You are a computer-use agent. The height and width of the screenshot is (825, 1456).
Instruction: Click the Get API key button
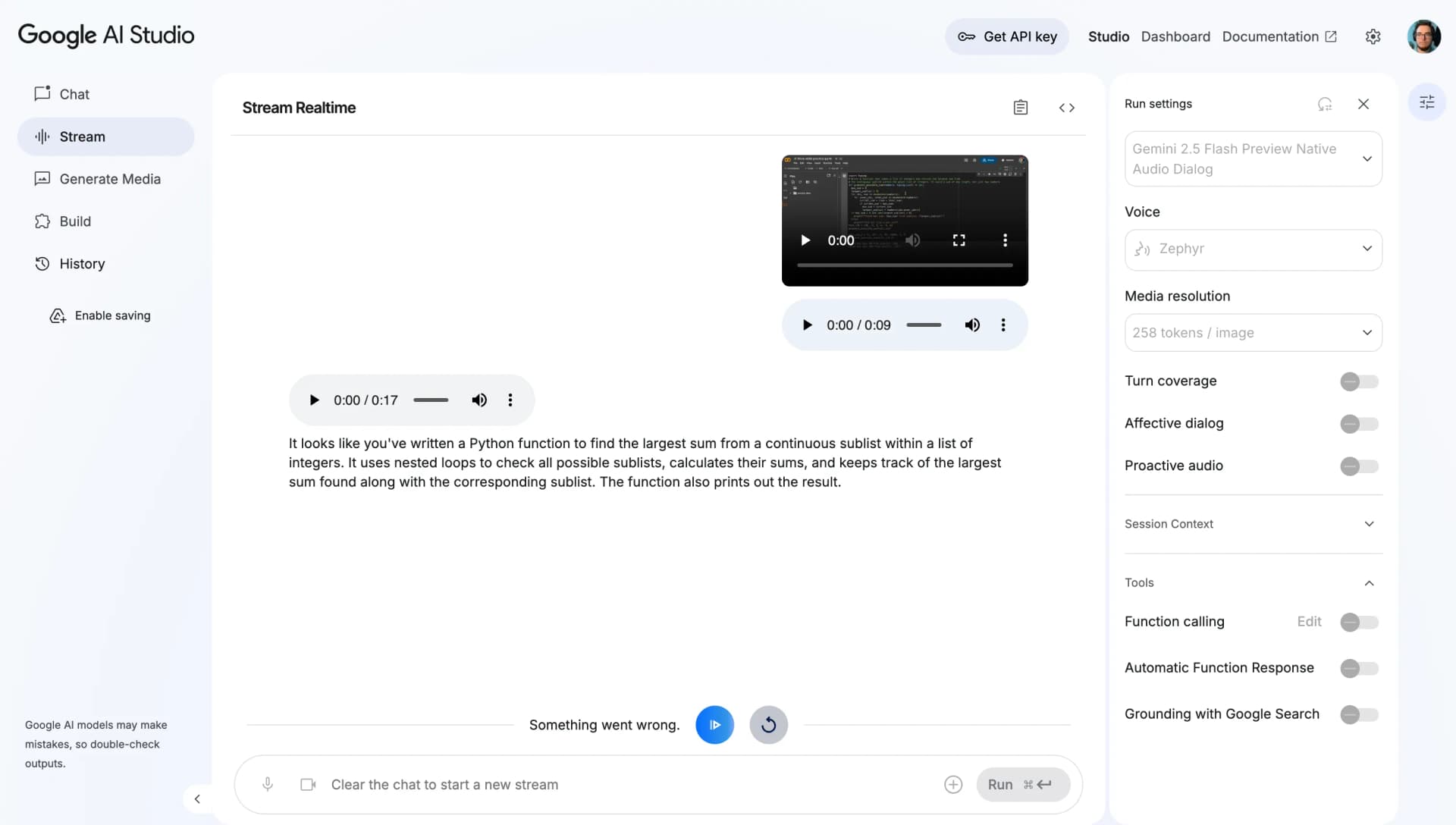click(x=1007, y=36)
